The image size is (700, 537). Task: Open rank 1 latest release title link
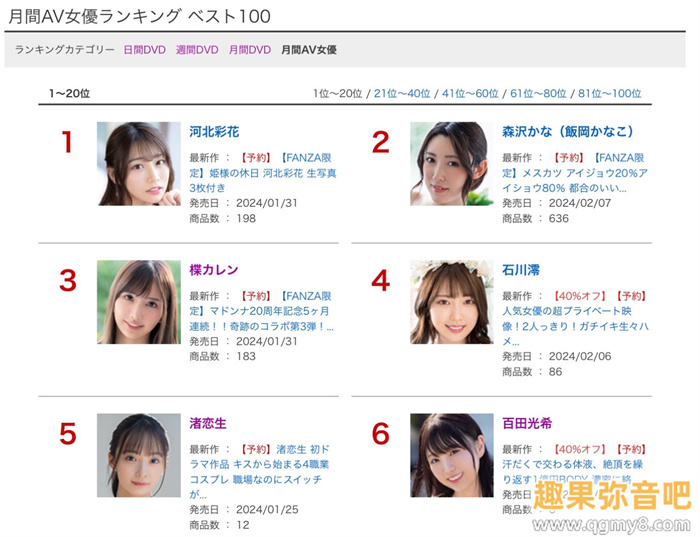click(x=263, y=173)
